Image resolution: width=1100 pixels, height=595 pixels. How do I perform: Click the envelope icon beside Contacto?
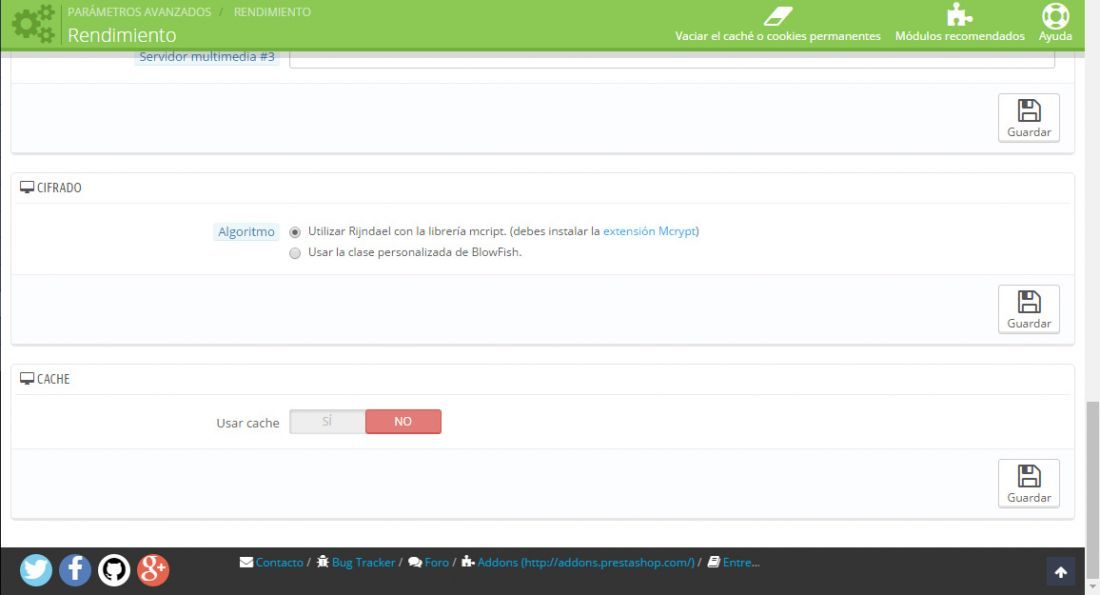coord(246,562)
